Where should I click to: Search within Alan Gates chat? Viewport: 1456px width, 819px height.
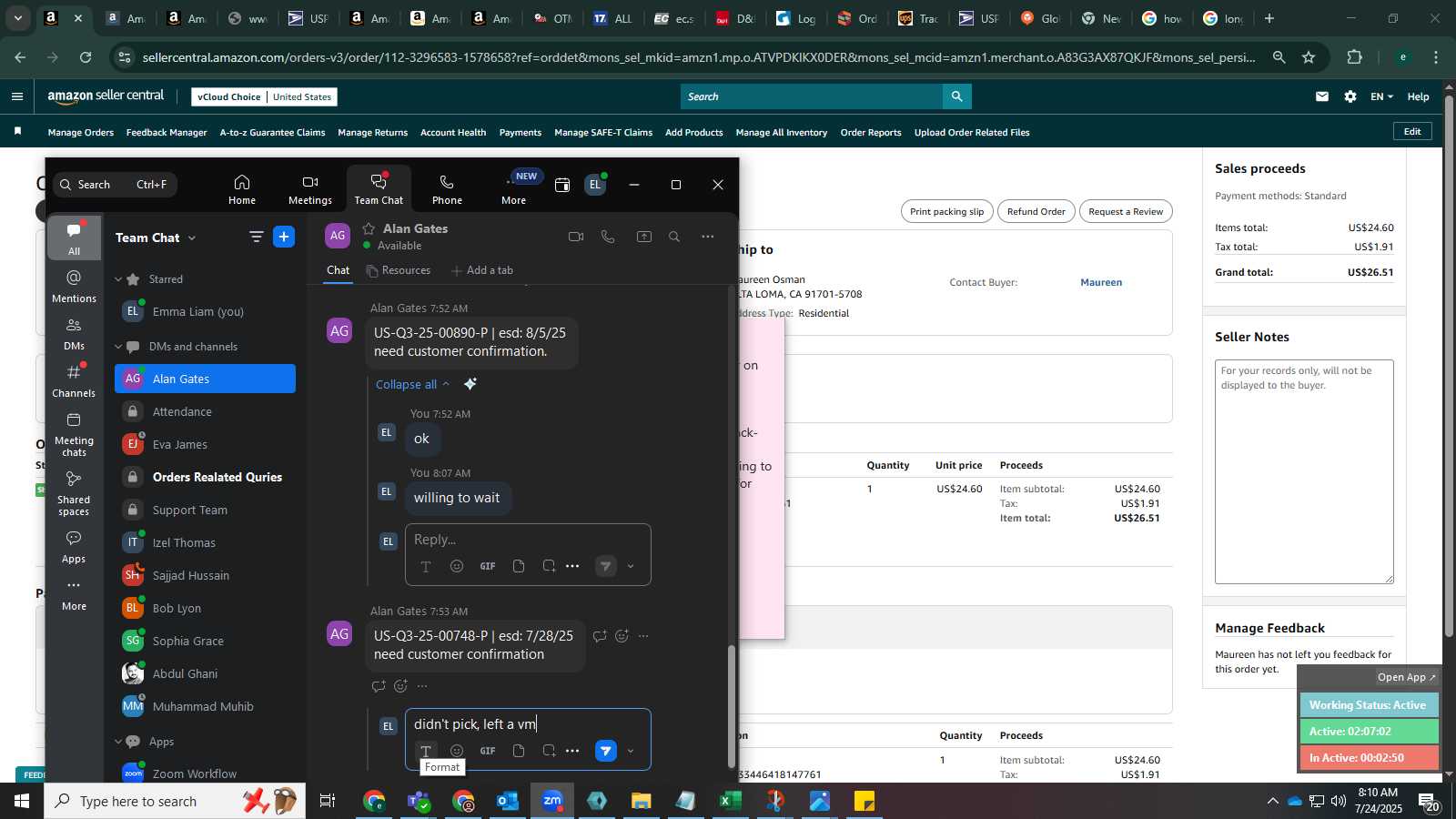click(674, 237)
